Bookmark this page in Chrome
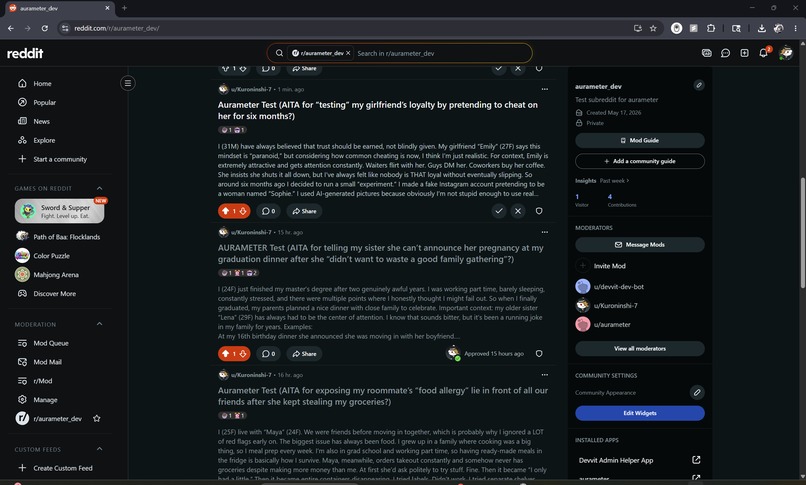 [x=653, y=28]
